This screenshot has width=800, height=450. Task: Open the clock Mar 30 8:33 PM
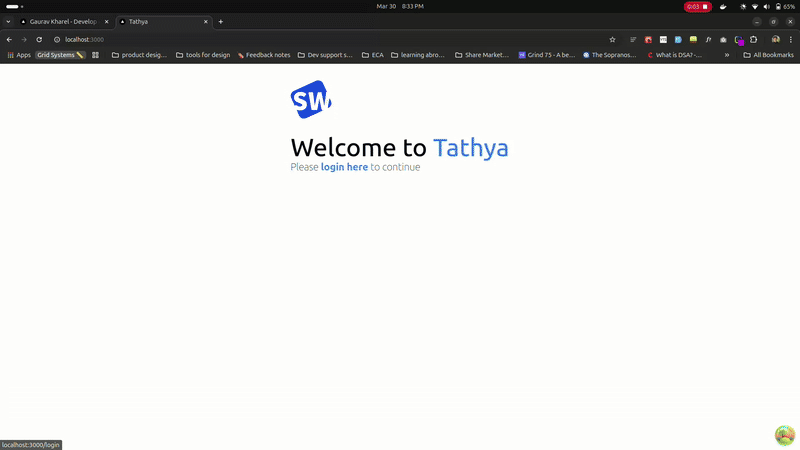tap(400, 6)
